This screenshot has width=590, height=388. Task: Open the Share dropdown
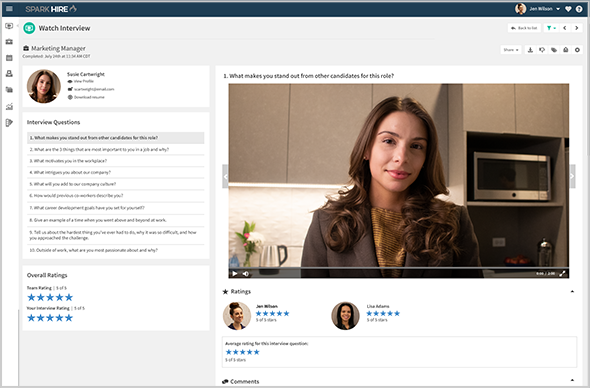click(x=511, y=50)
